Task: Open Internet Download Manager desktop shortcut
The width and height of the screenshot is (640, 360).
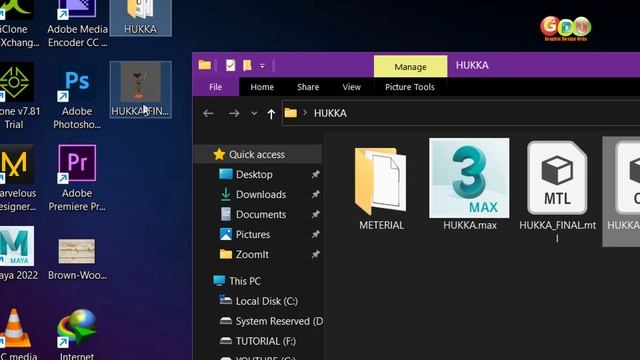Action: tap(77, 334)
